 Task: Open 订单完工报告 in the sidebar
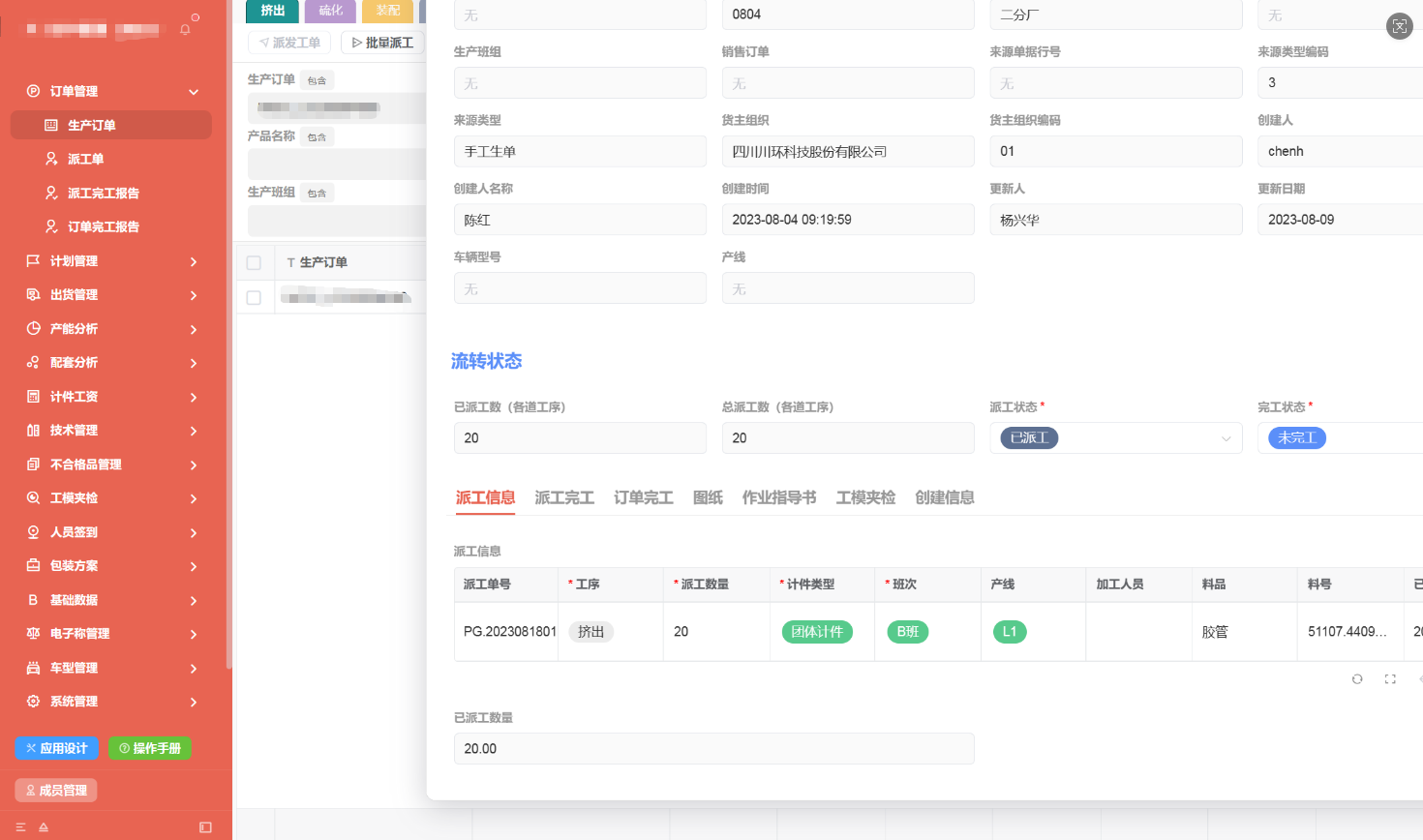click(x=103, y=226)
